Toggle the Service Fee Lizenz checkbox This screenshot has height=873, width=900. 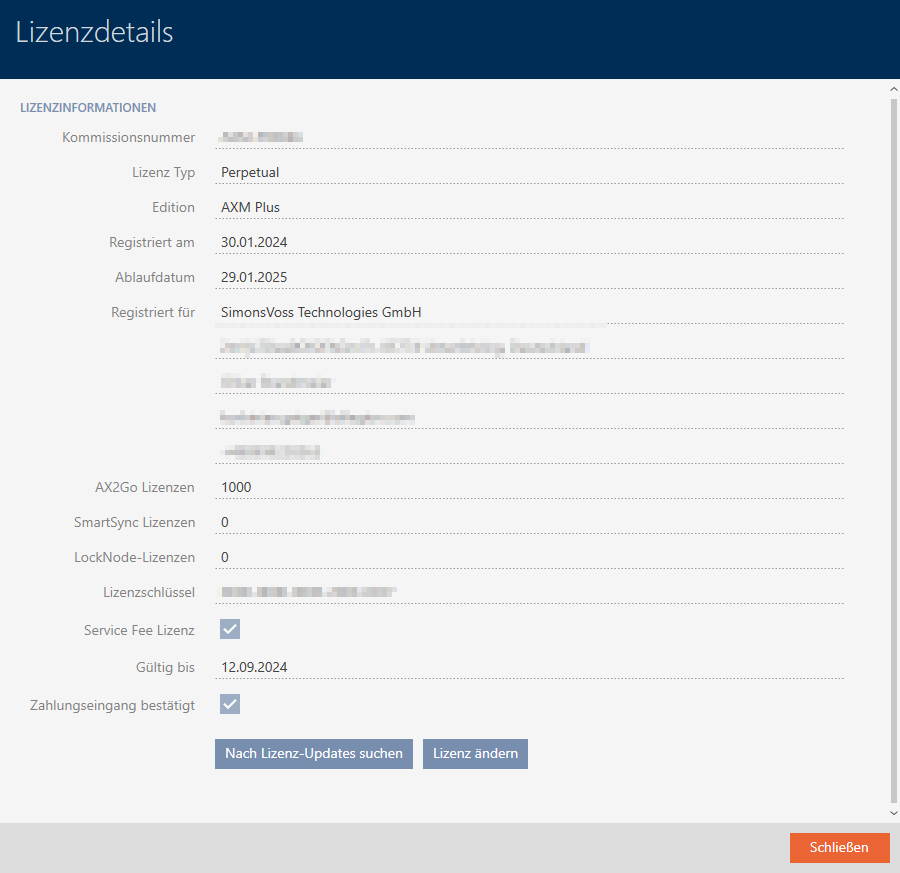[230, 629]
